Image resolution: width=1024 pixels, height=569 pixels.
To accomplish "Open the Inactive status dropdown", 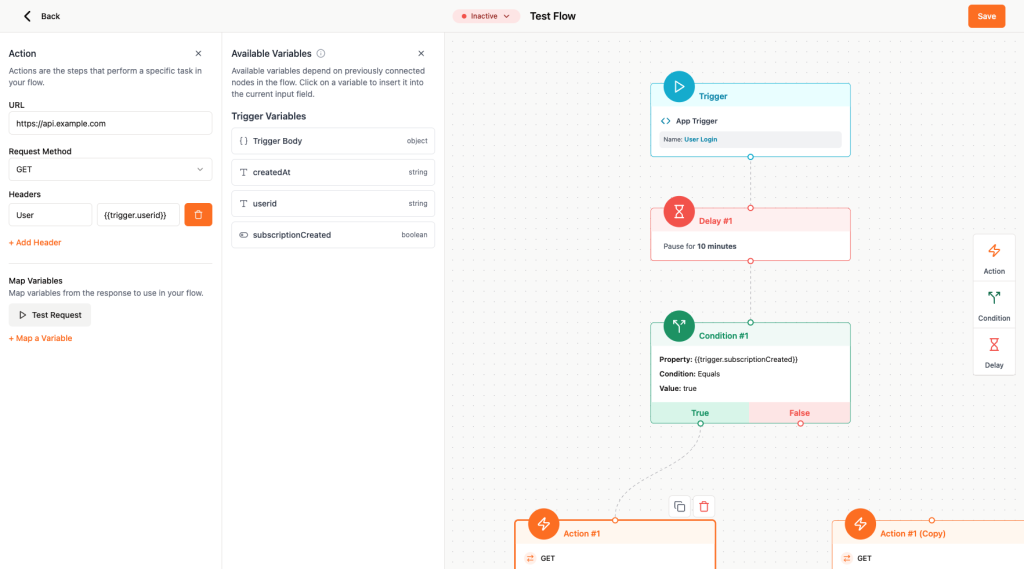I will [x=486, y=16].
